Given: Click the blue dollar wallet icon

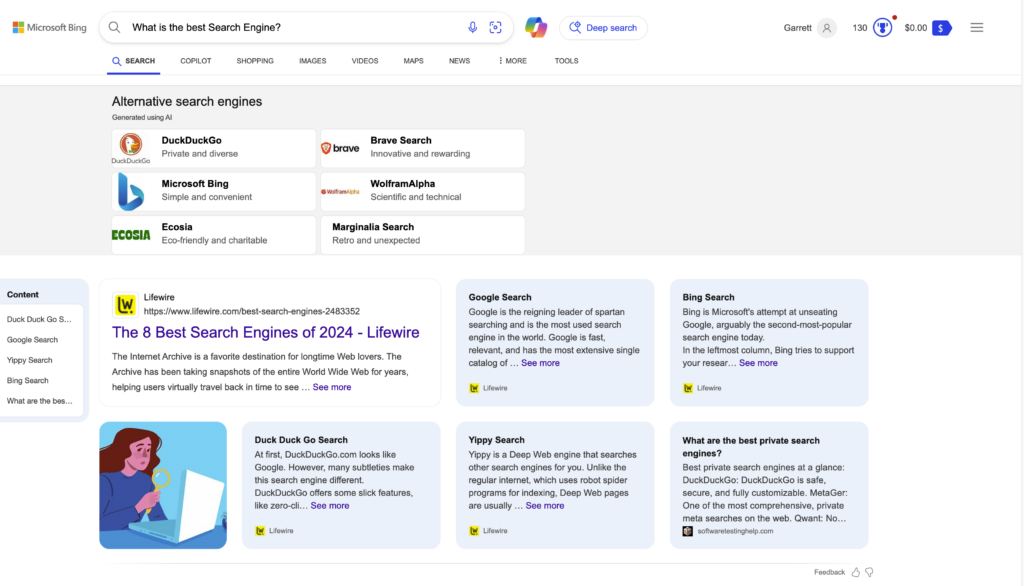Looking at the screenshot, I should [941, 28].
